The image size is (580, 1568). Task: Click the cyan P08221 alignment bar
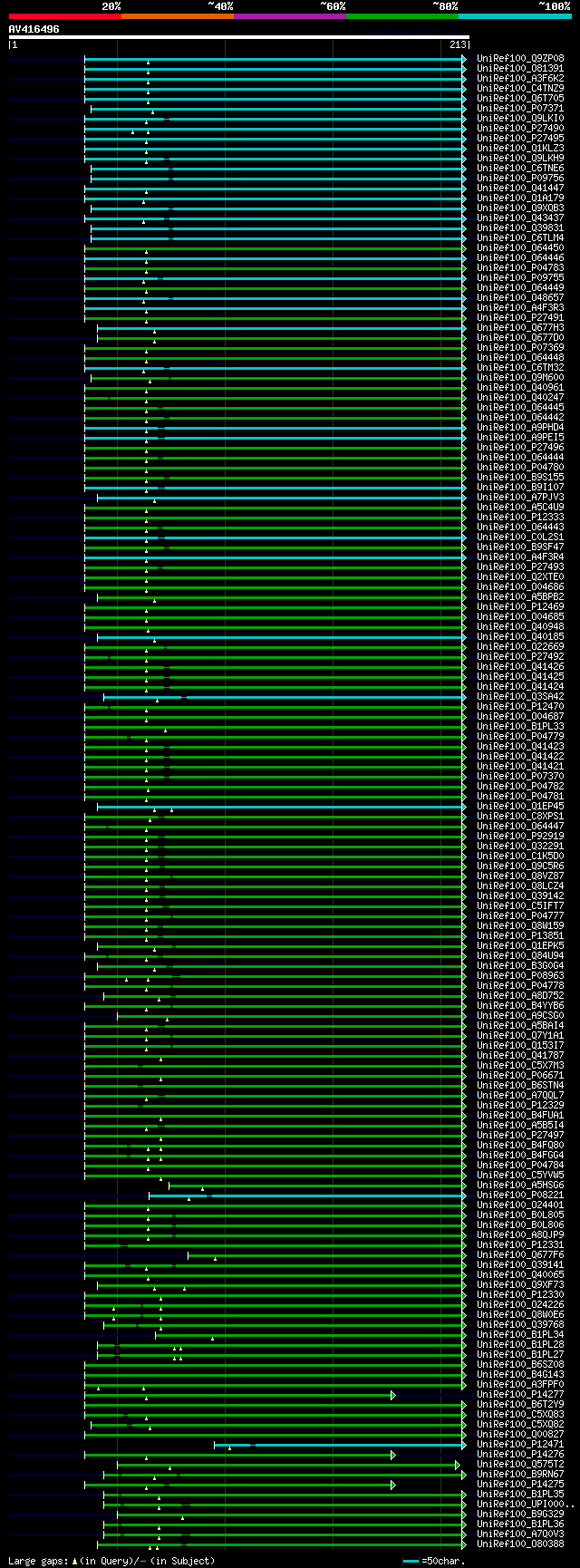pos(306,1195)
